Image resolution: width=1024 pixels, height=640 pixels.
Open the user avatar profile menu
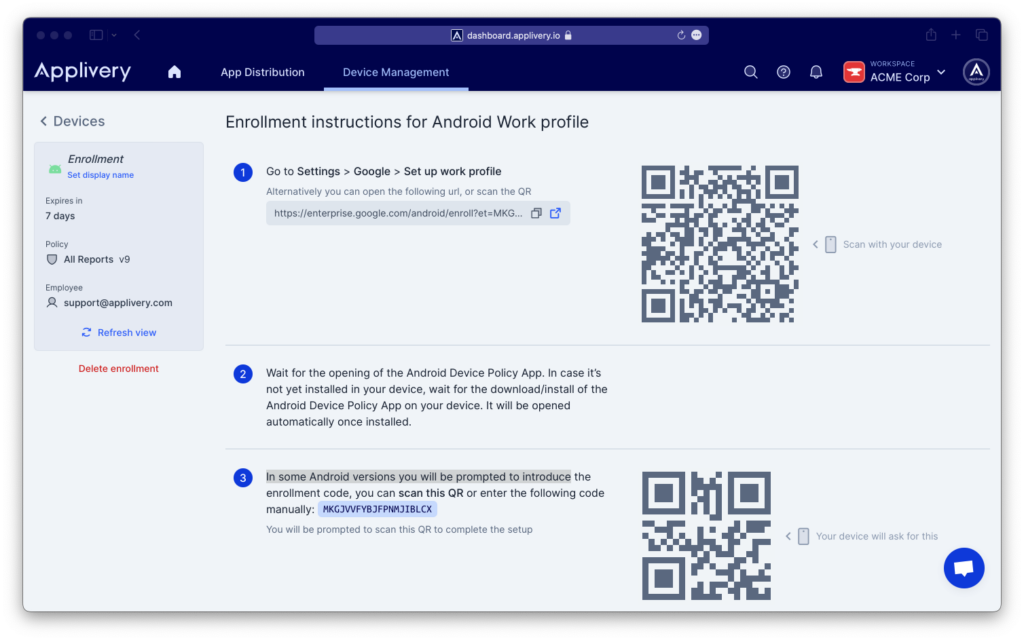tap(976, 72)
